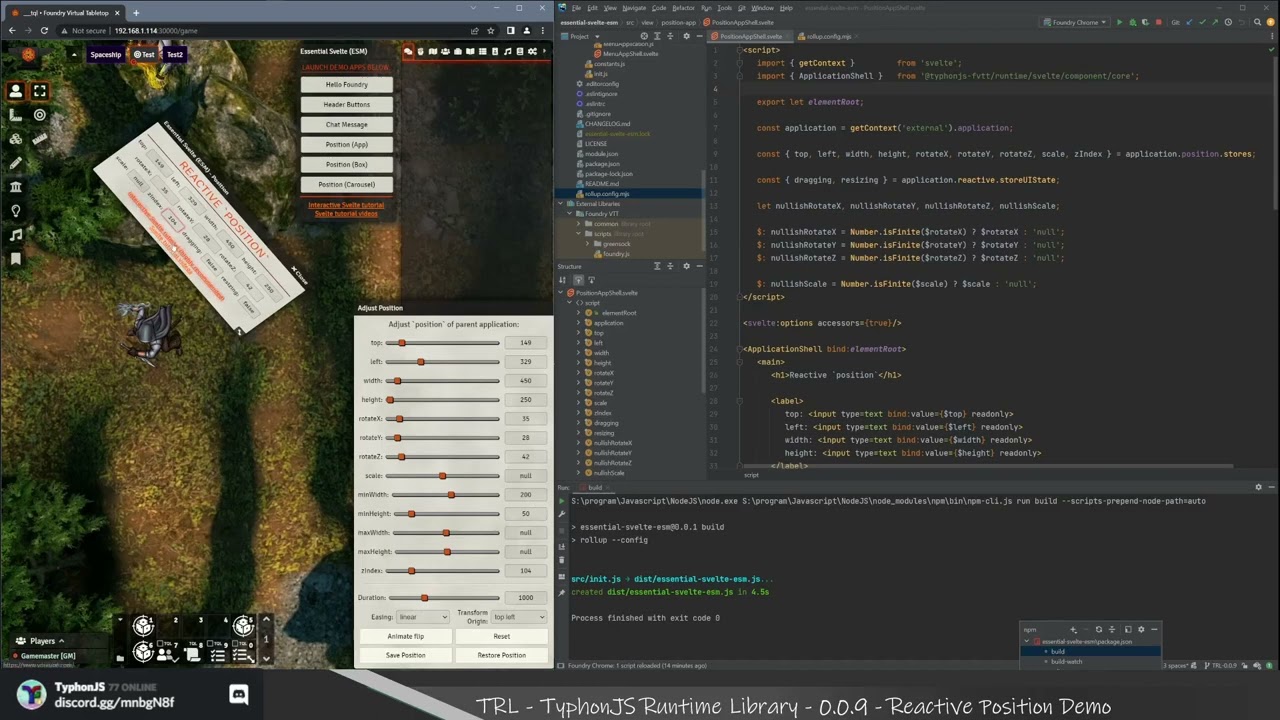Image resolution: width=1280 pixels, height=720 pixels.
Task: Select the build script in the npm panel
Action: pos(1058,651)
